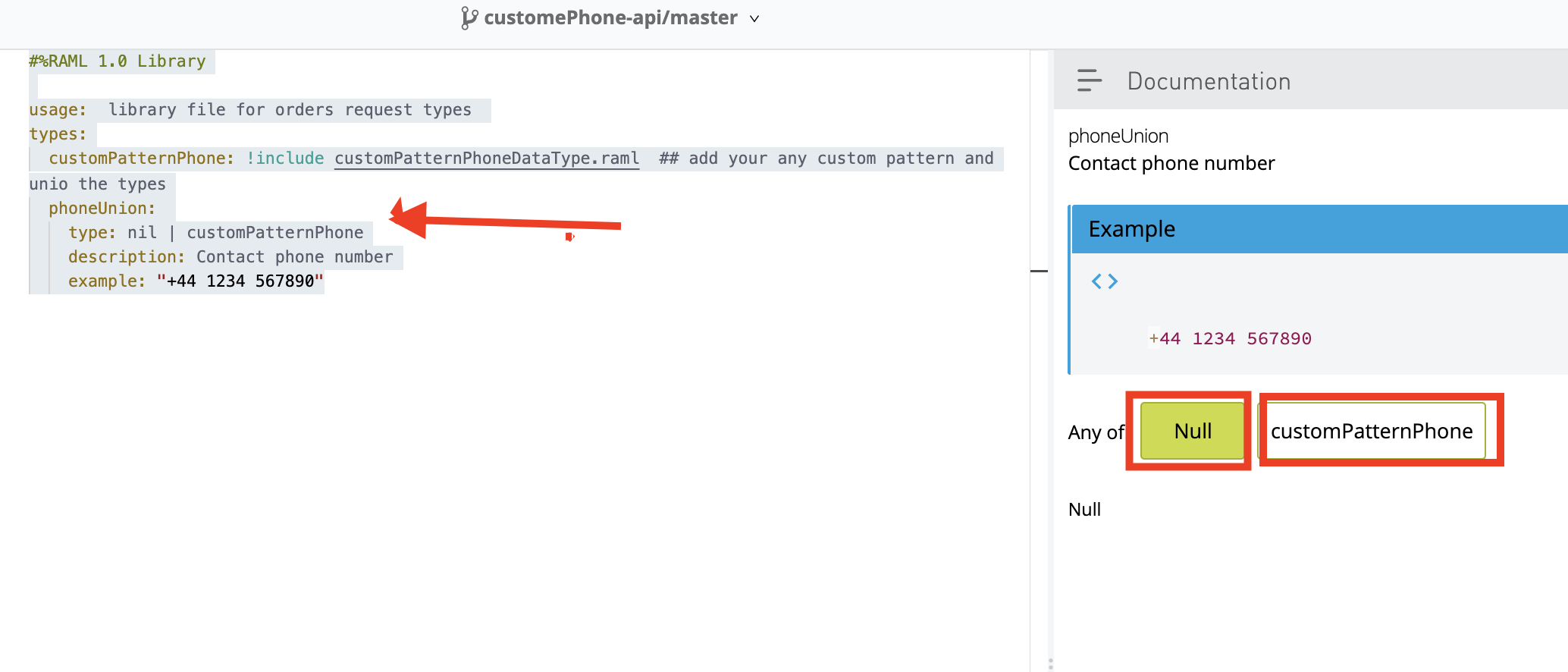Toggle the code view angle-brackets icon
Image resolution: width=1568 pixels, height=672 pixels.
pyautogui.click(x=1104, y=281)
